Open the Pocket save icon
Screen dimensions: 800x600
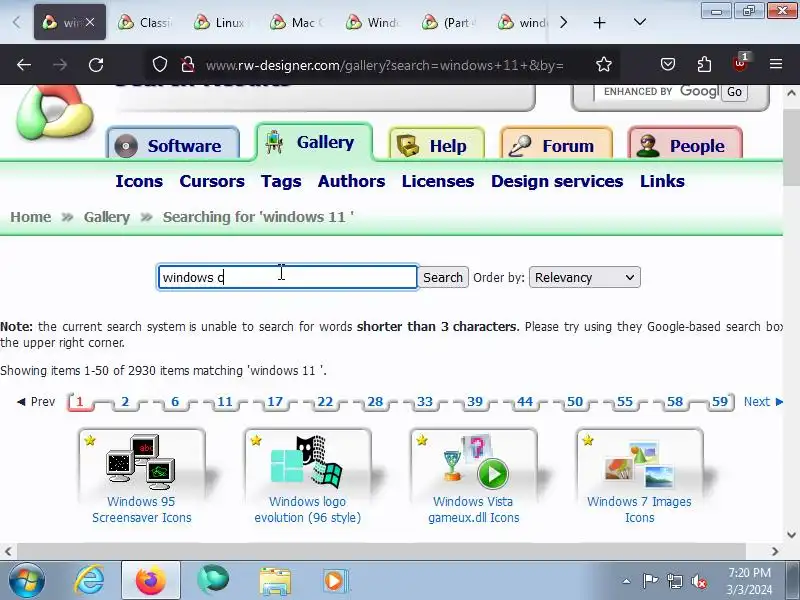point(668,64)
